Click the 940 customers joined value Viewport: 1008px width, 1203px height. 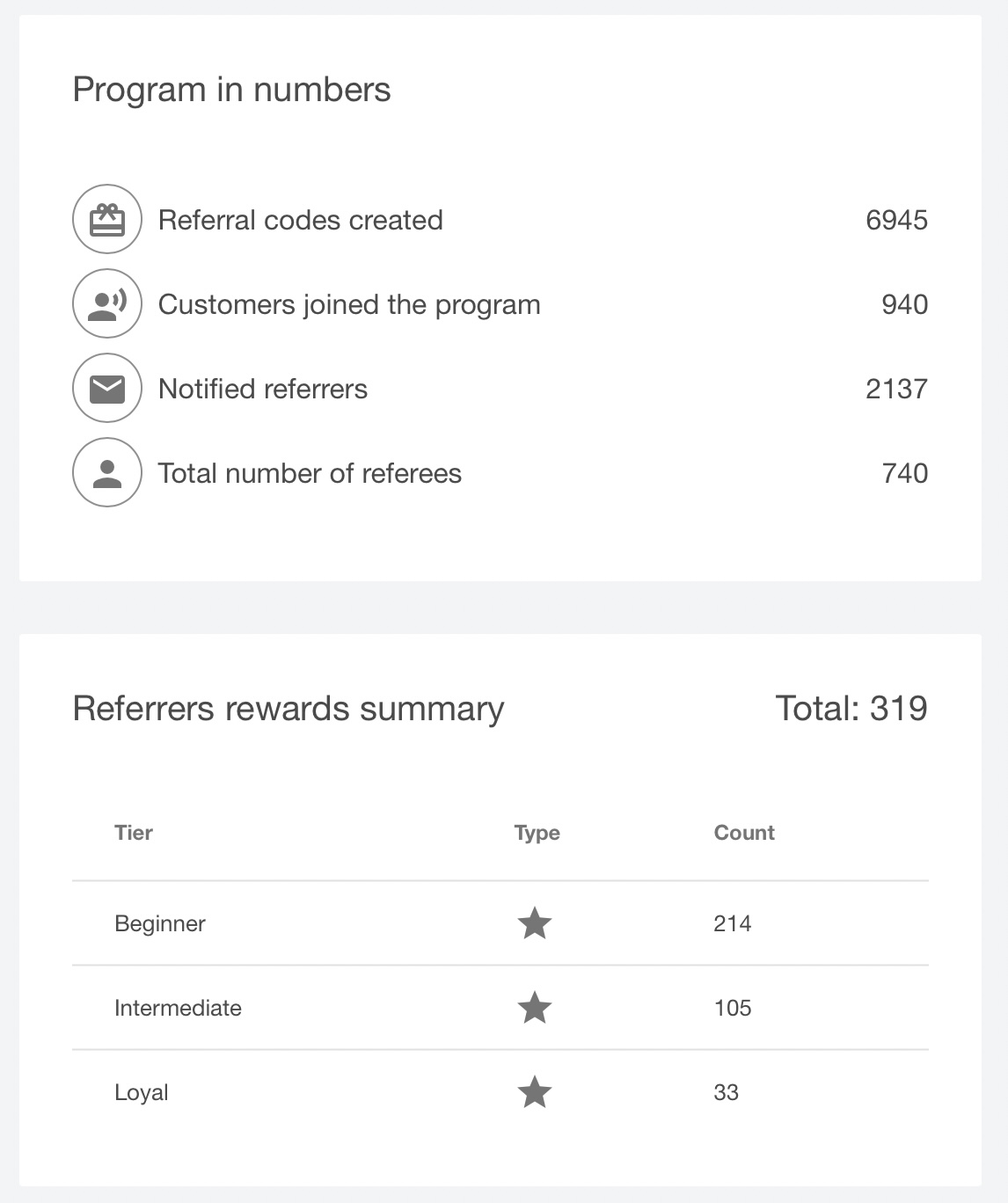(904, 304)
